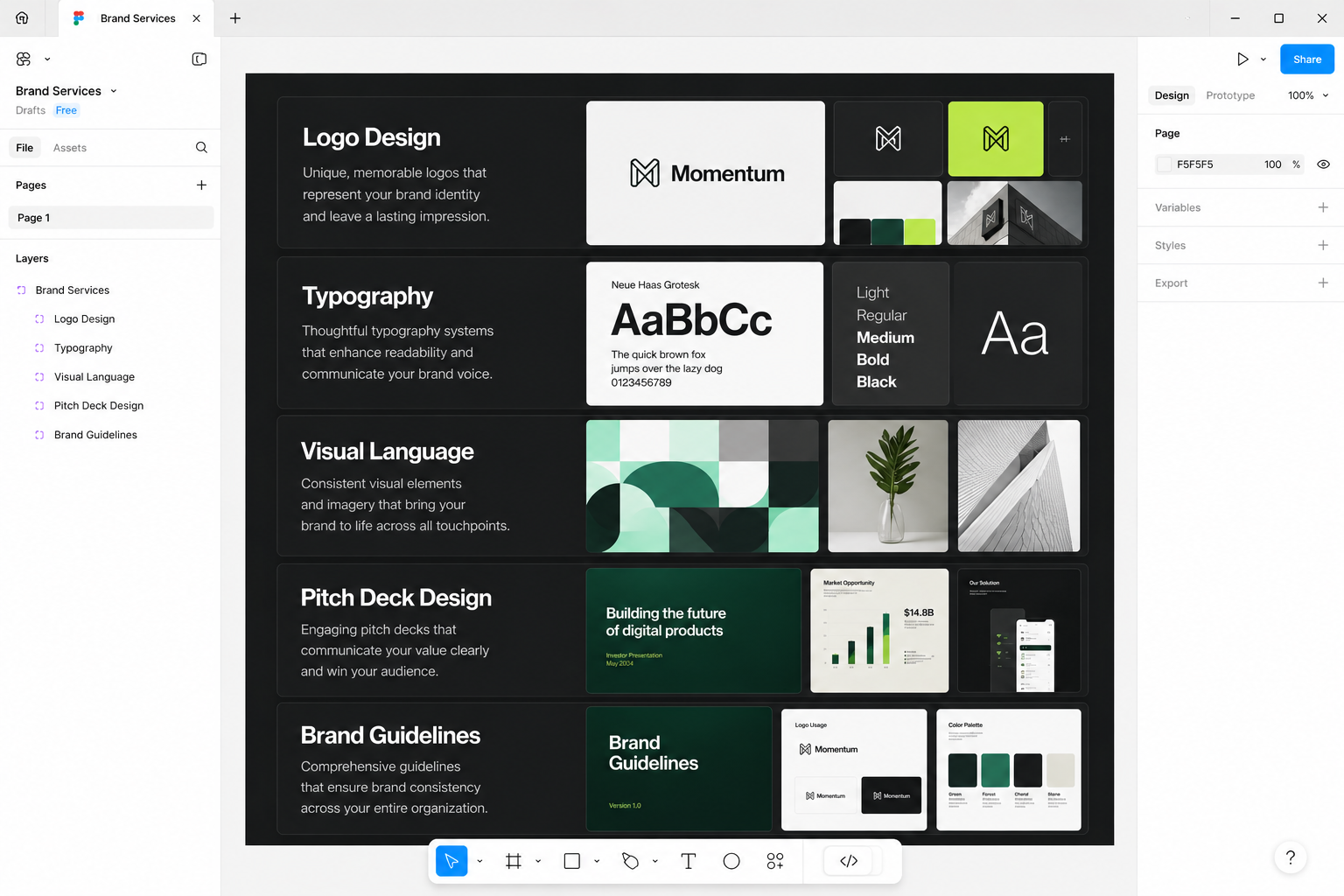The height and width of the screenshot is (896, 1344).
Task: Toggle the sidebar minimize UI icon
Action: pos(199,59)
